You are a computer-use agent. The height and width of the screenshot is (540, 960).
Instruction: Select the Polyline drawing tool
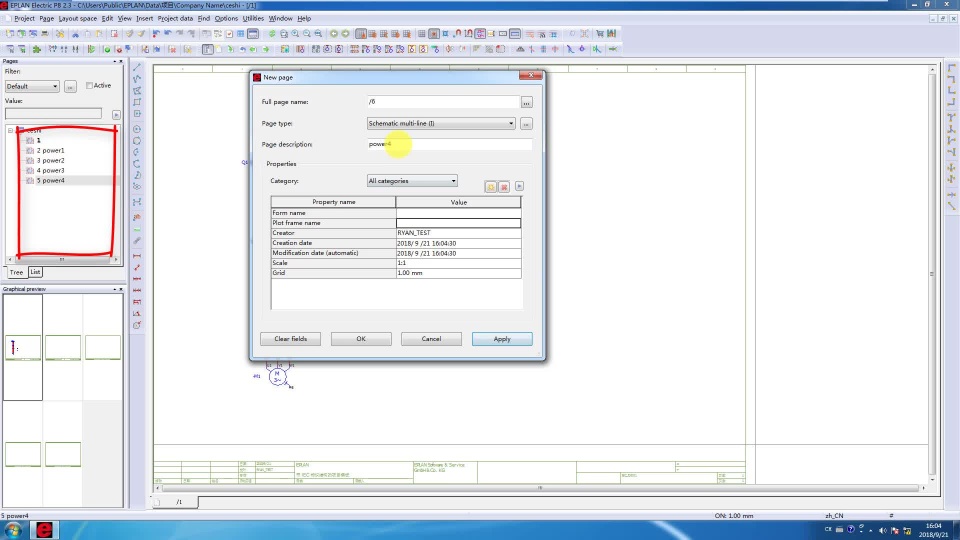(137, 79)
